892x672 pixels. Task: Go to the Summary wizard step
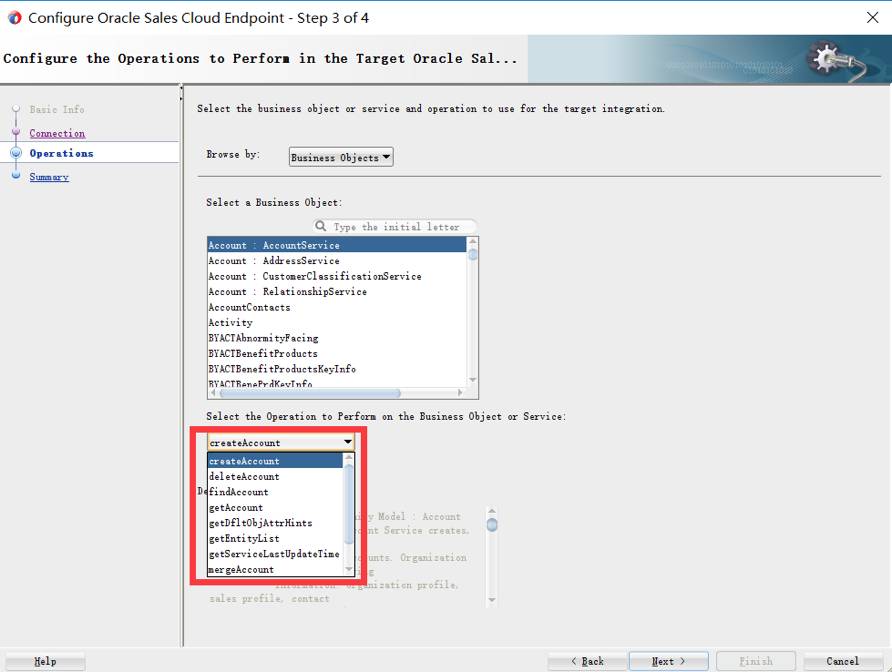tap(49, 177)
